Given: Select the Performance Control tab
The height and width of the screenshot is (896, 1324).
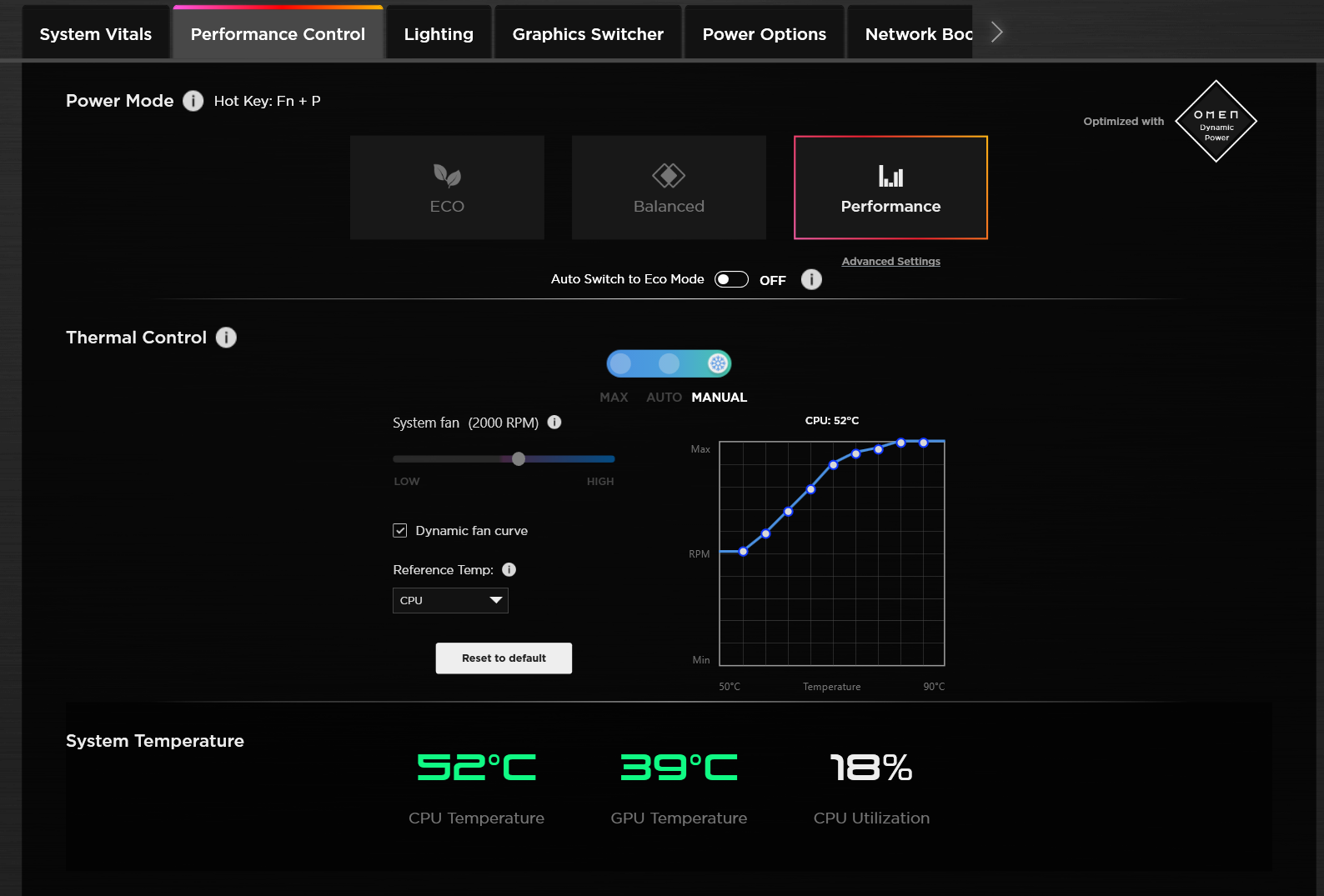Looking at the screenshot, I should 278,34.
